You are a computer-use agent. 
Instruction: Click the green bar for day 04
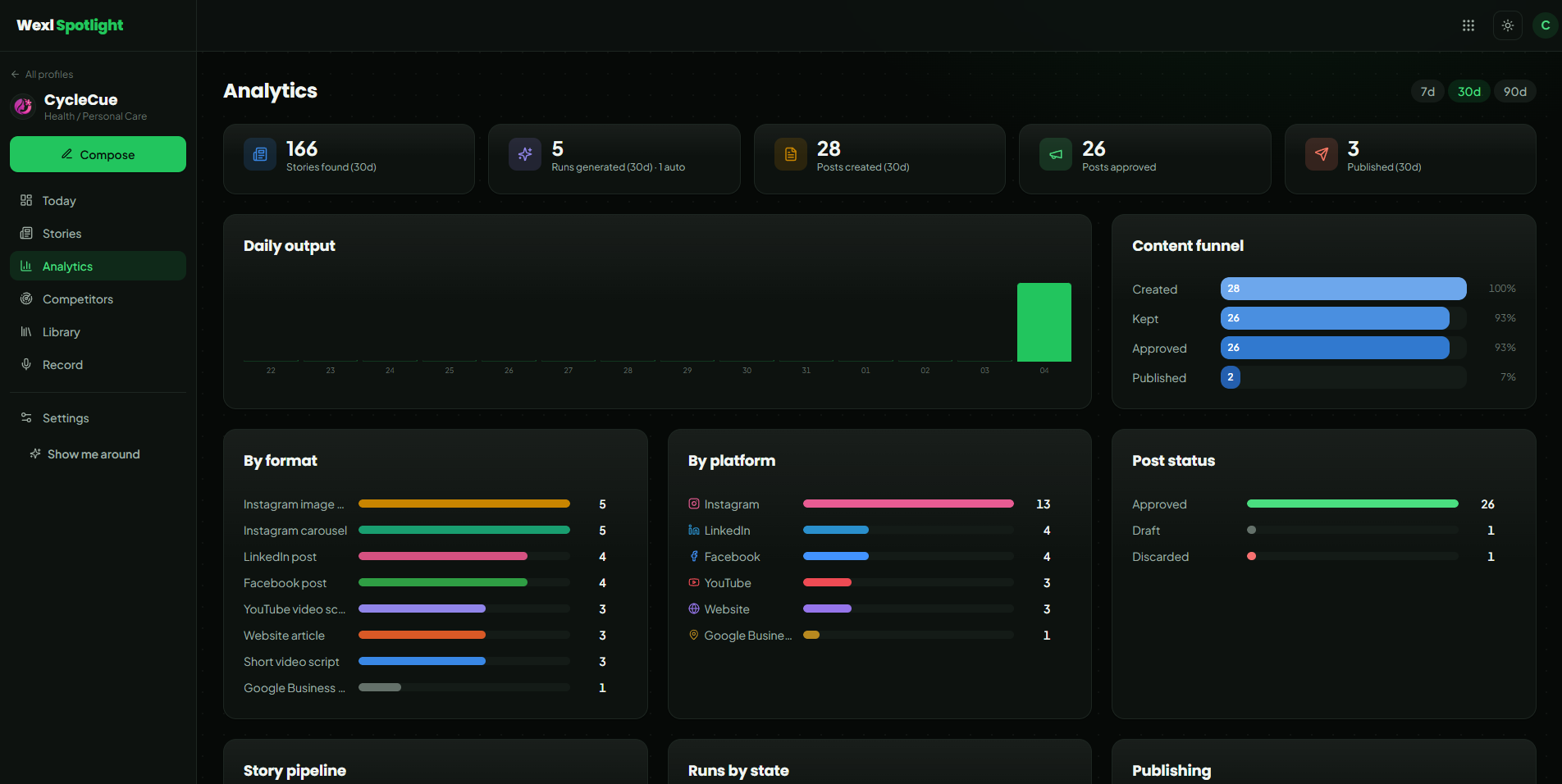[x=1044, y=321]
